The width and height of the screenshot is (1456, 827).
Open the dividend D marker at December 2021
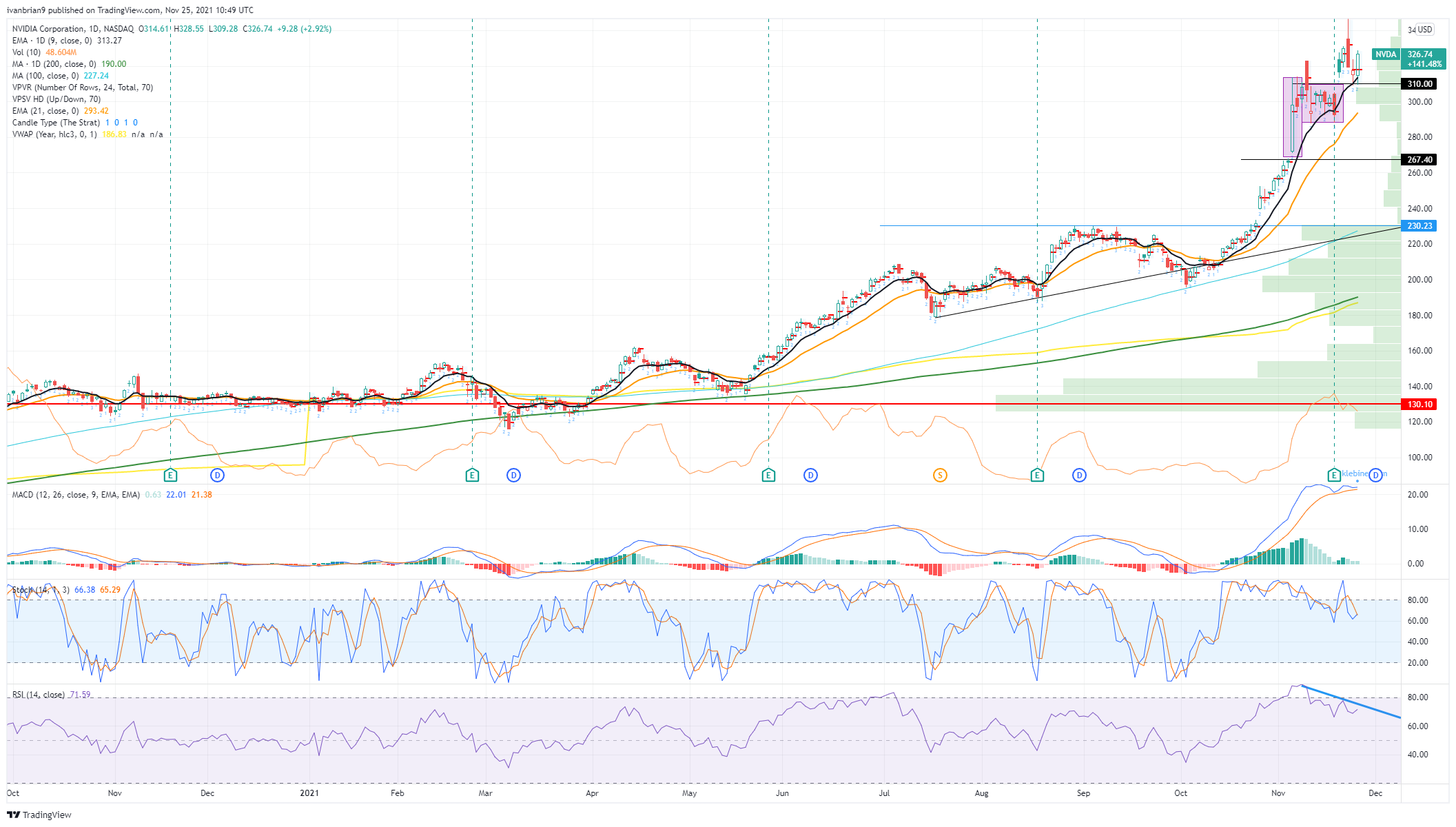[1376, 475]
